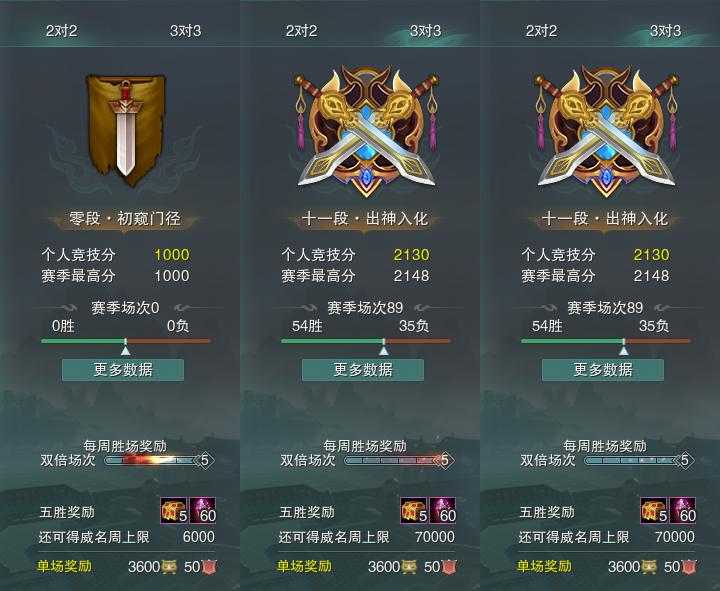Click the win-loss ratio bar marker in middle panel
Viewport: 720px width, 591px height.
click(x=384, y=350)
